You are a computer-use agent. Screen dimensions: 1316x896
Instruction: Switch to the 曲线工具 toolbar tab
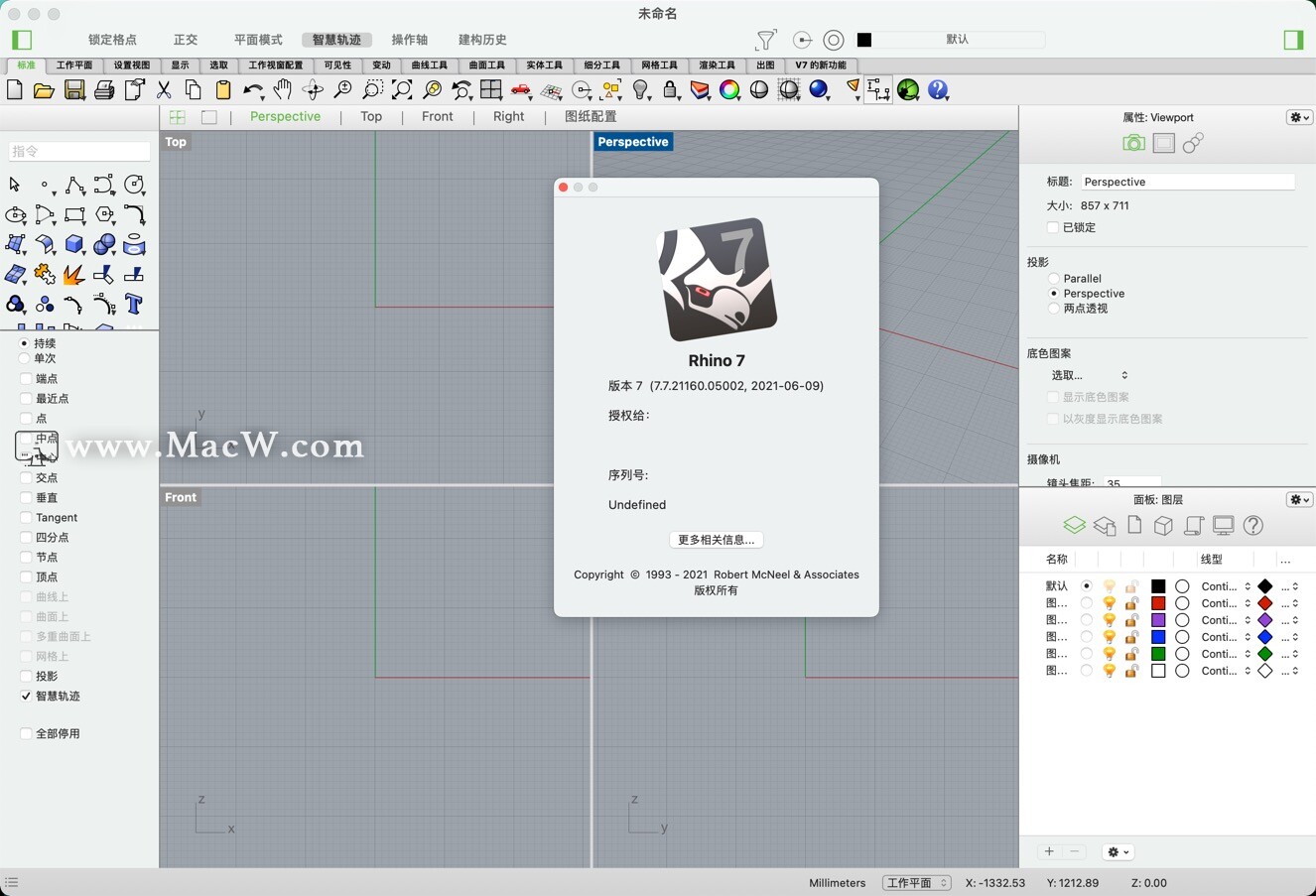(x=430, y=65)
